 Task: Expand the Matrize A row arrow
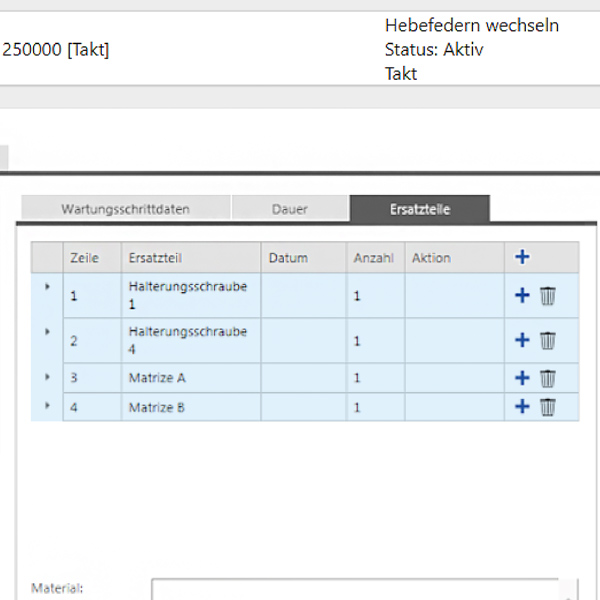46,377
